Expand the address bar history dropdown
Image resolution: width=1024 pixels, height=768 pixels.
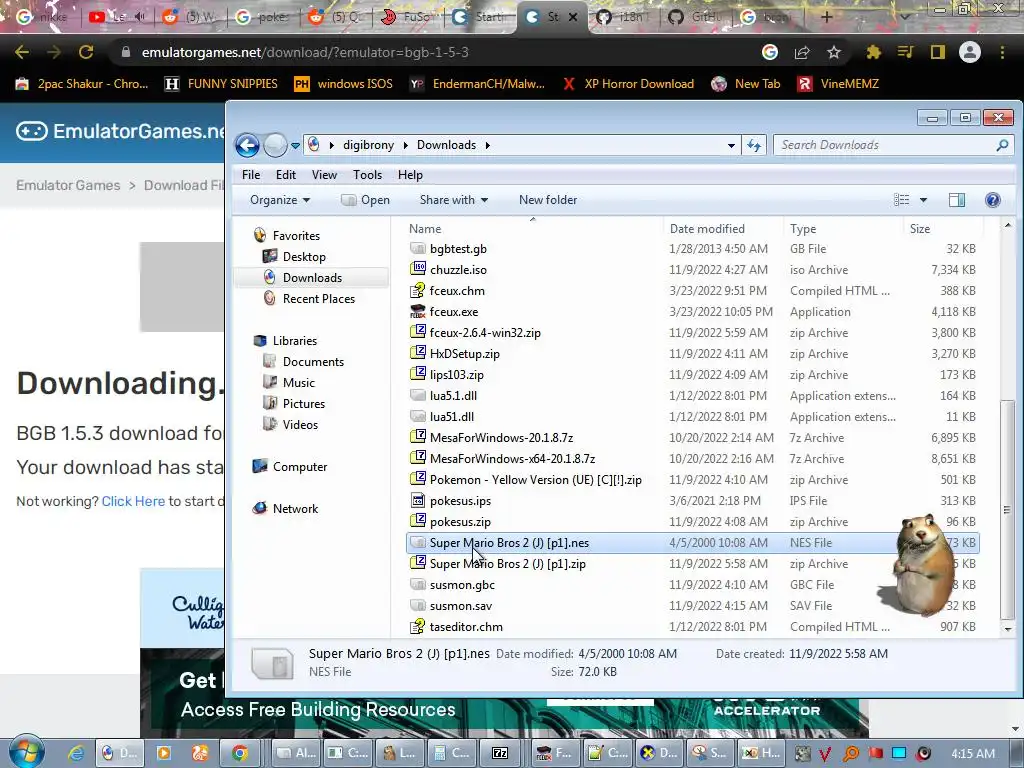tap(731, 145)
